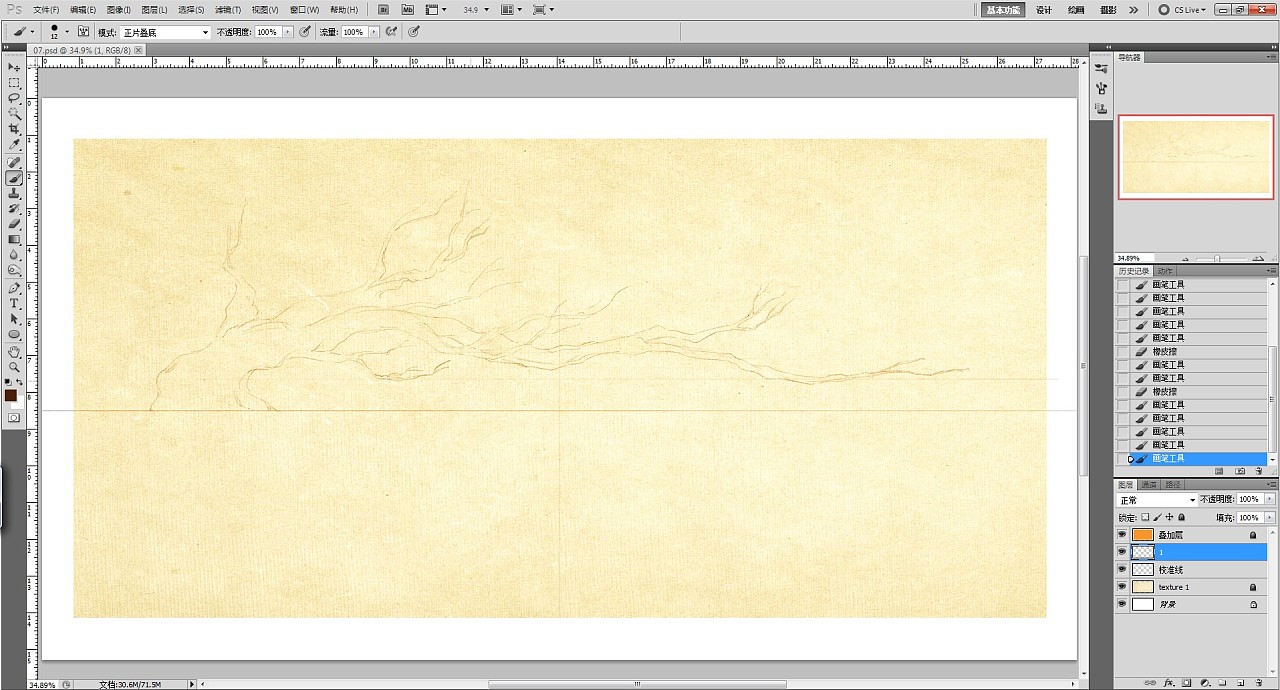Choose the Clone Stamp tool
The width and height of the screenshot is (1280, 690).
[14, 193]
